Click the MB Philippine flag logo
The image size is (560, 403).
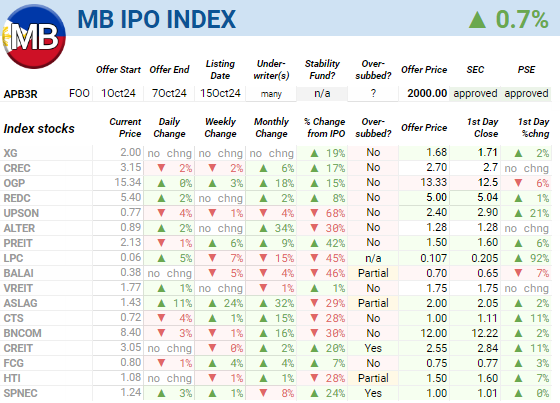click(34, 36)
